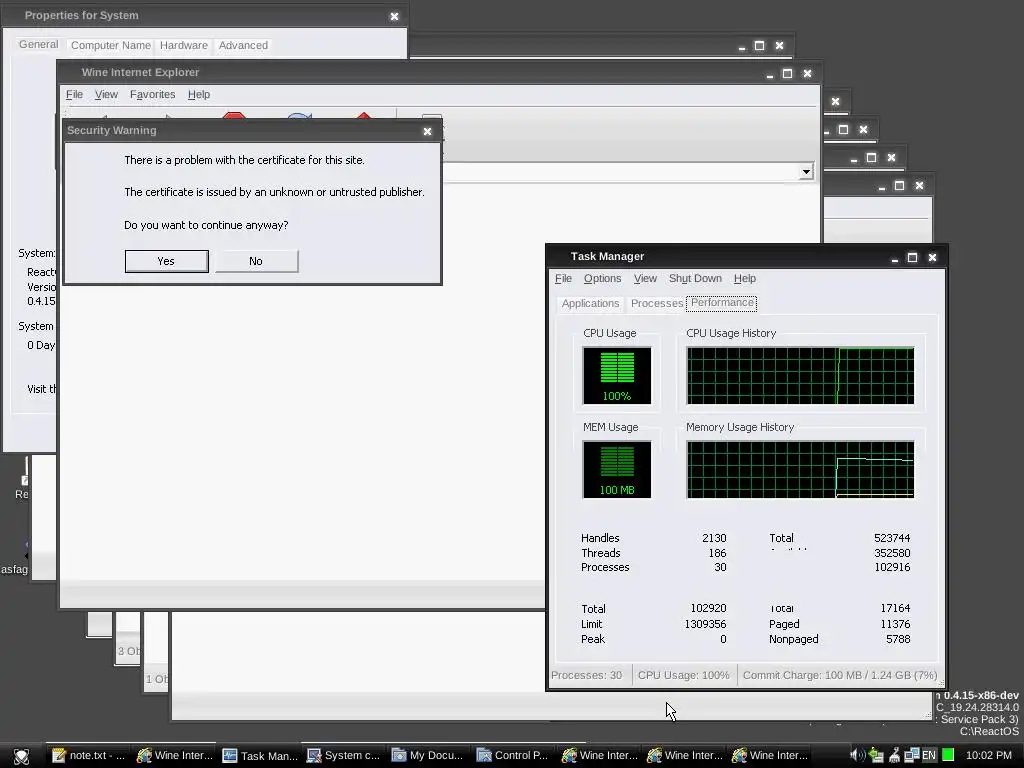Click the Handles value 2130

click(x=714, y=538)
